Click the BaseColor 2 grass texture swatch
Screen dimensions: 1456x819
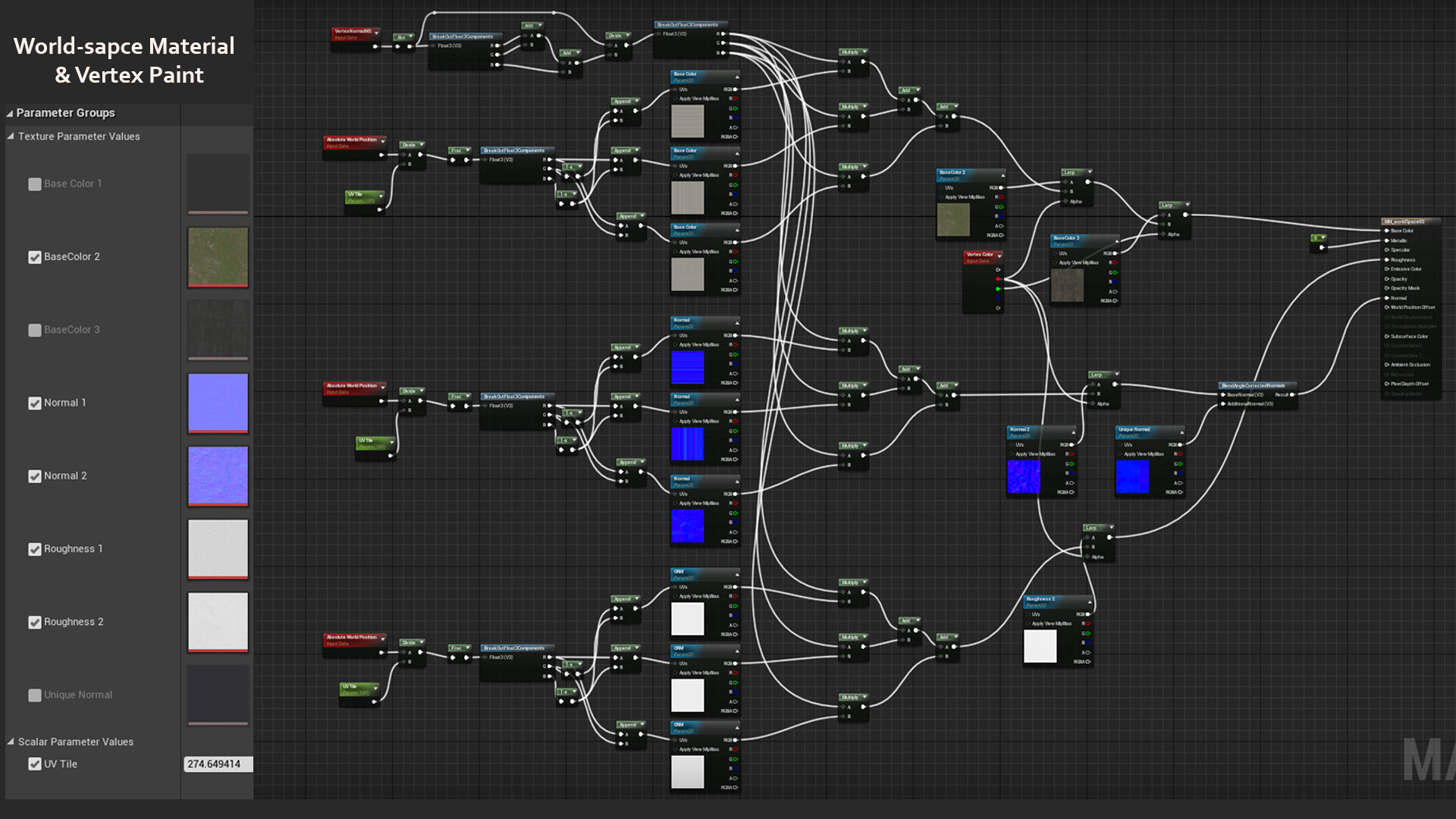tap(218, 257)
